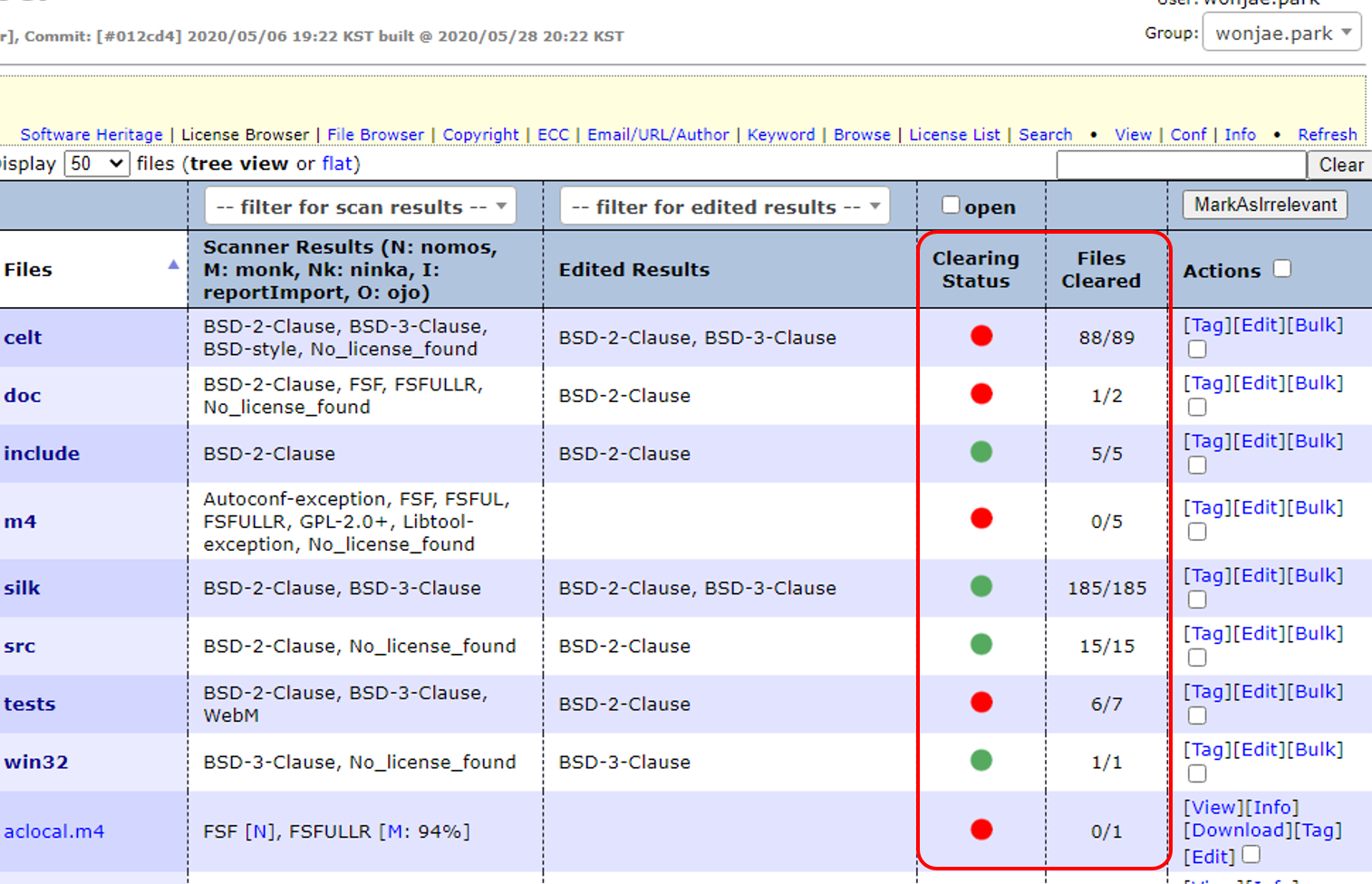Click [Edit] link in doc row
Screen dimensions: 1372x884
(x=1260, y=382)
